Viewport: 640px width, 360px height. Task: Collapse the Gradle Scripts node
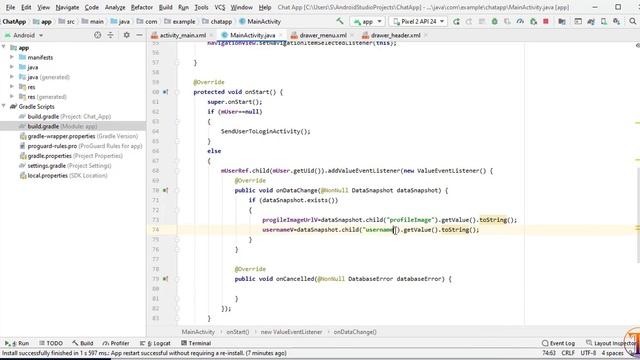(4, 107)
